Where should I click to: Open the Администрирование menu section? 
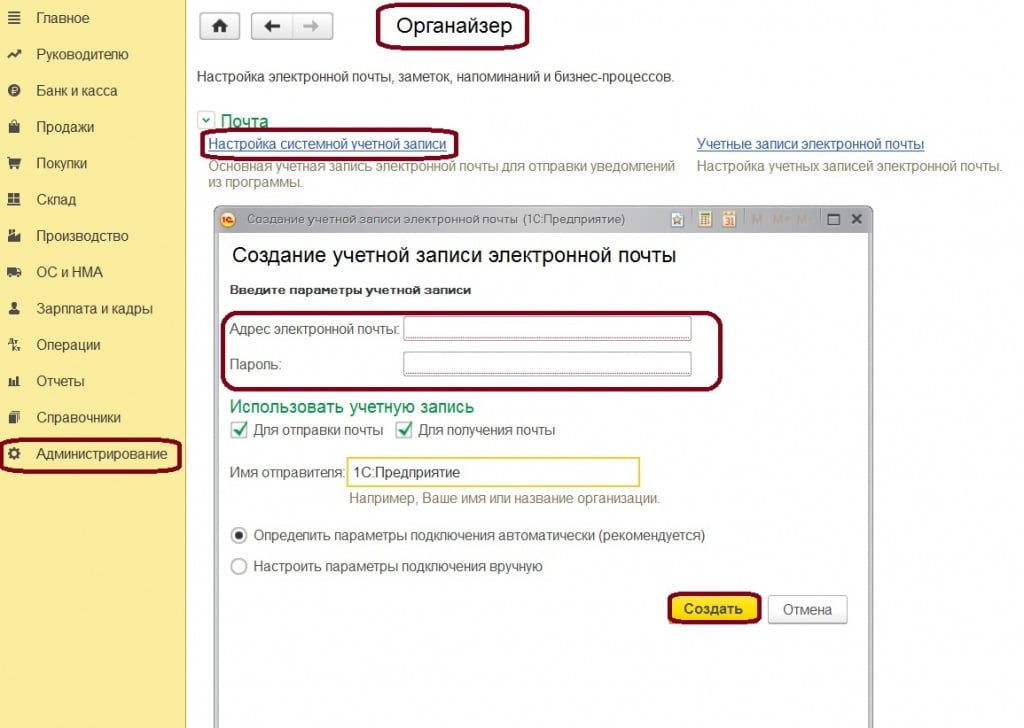click(x=102, y=454)
